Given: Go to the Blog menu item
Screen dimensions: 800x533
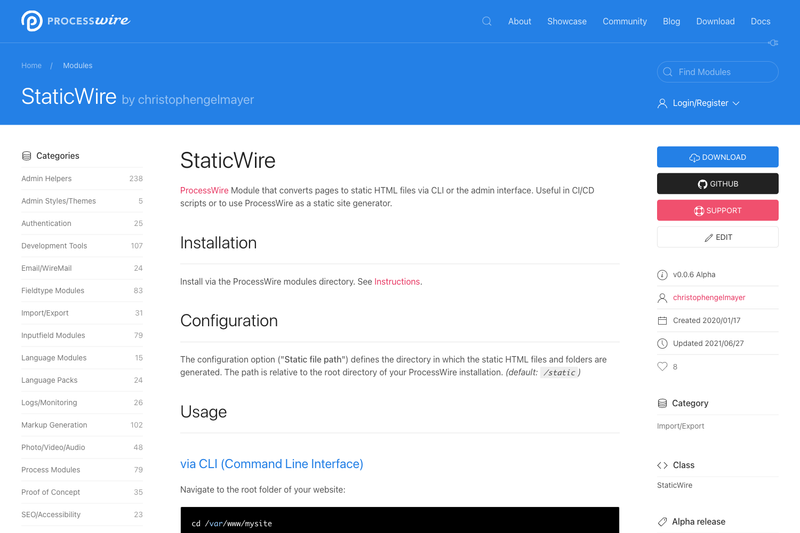Looking at the screenshot, I should pos(671,21).
